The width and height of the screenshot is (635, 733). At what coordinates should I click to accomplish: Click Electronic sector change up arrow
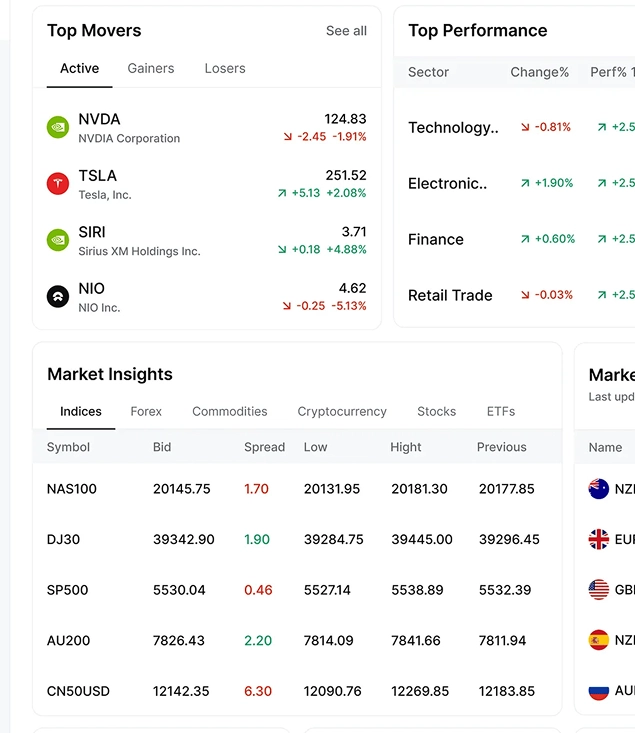tap(526, 183)
